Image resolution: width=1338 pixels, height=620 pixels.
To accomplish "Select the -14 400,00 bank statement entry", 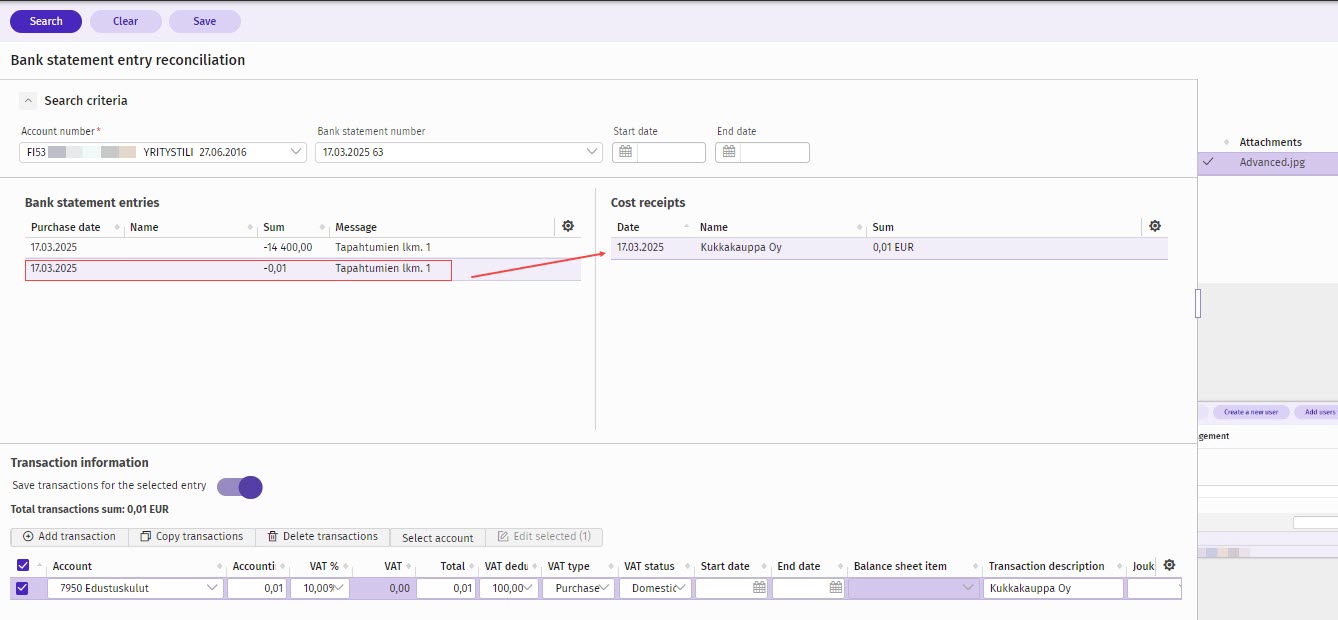I will click(x=302, y=247).
